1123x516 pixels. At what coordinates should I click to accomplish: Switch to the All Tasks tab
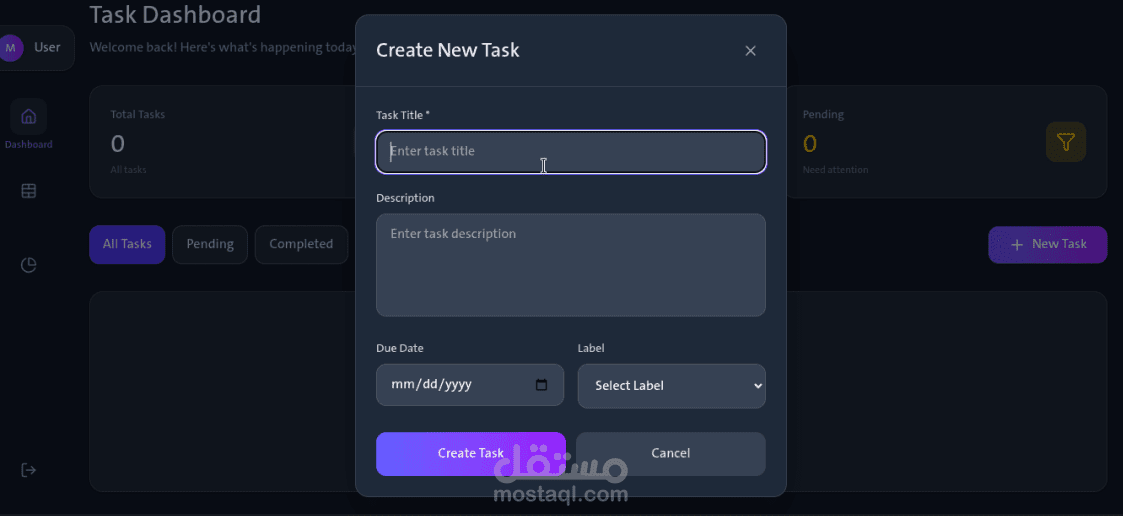(127, 244)
